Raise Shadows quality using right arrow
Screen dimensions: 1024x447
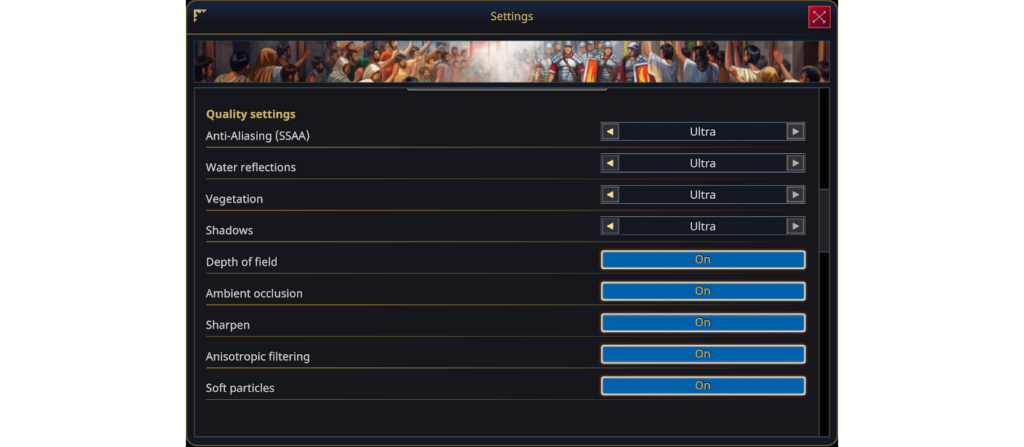[x=795, y=226]
